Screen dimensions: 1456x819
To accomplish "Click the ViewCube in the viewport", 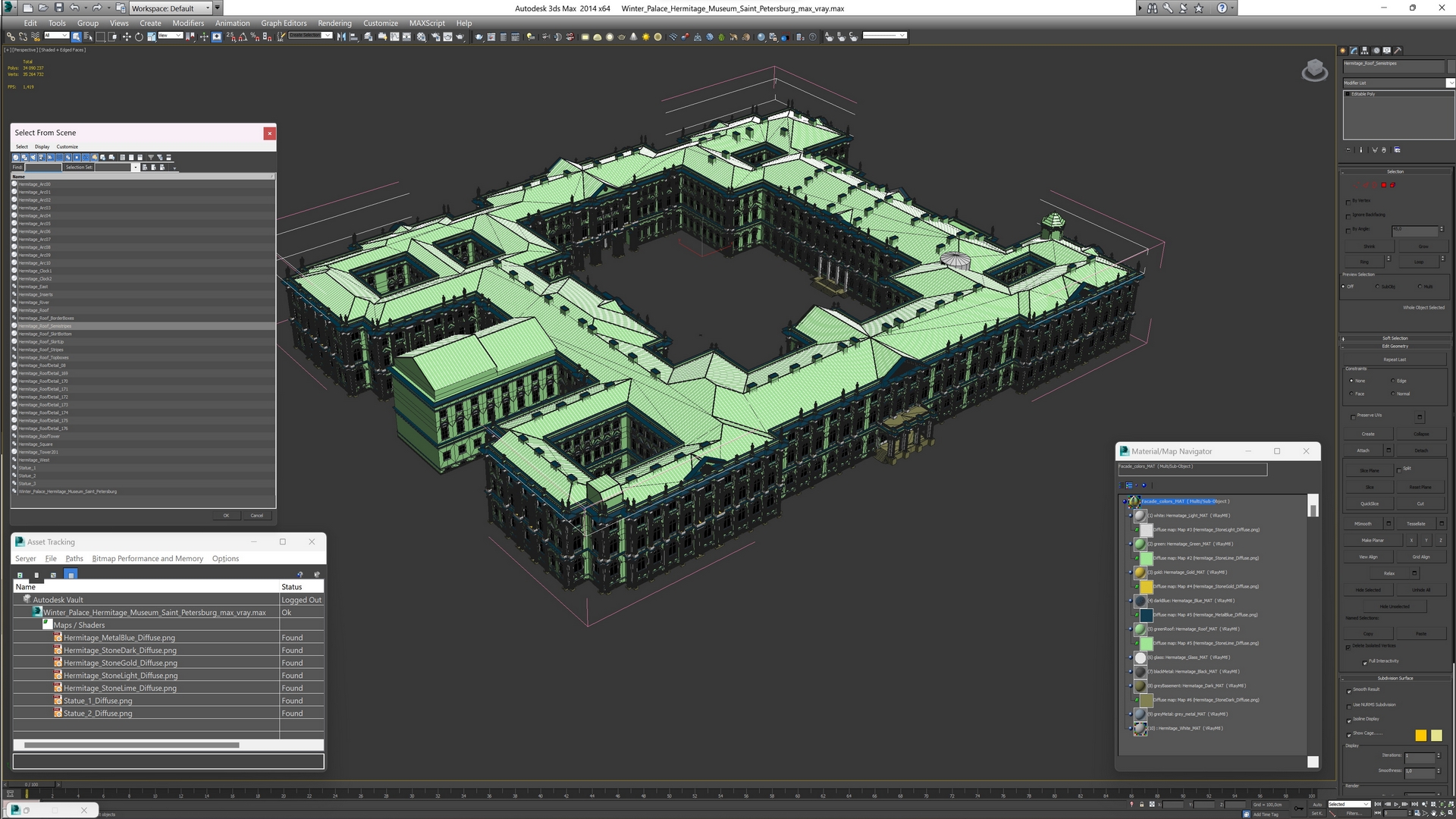I will pyautogui.click(x=1314, y=71).
